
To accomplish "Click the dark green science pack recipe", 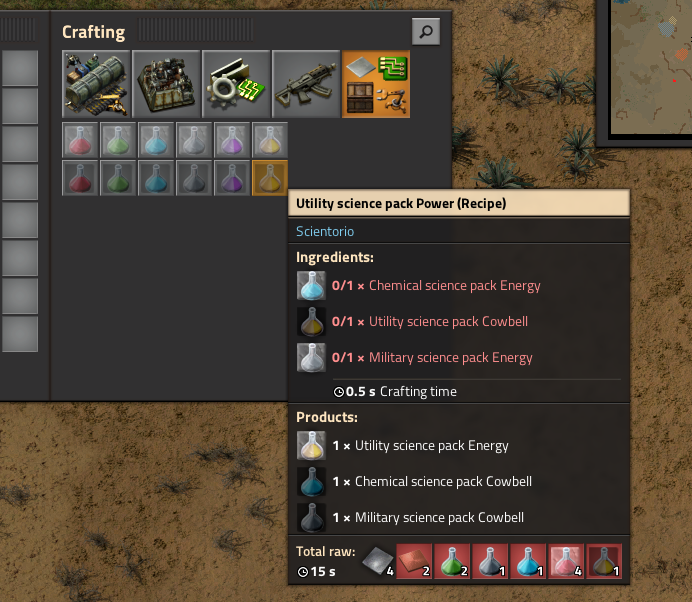I will pyautogui.click(x=118, y=178).
